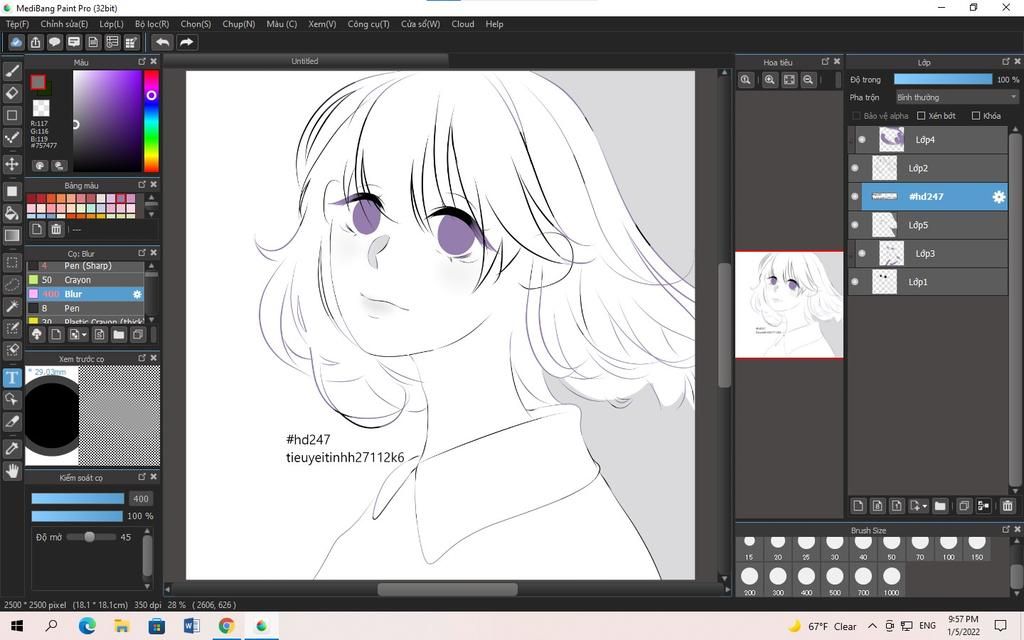Enable the Xén bớt clipping checkbox

[921, 116]
